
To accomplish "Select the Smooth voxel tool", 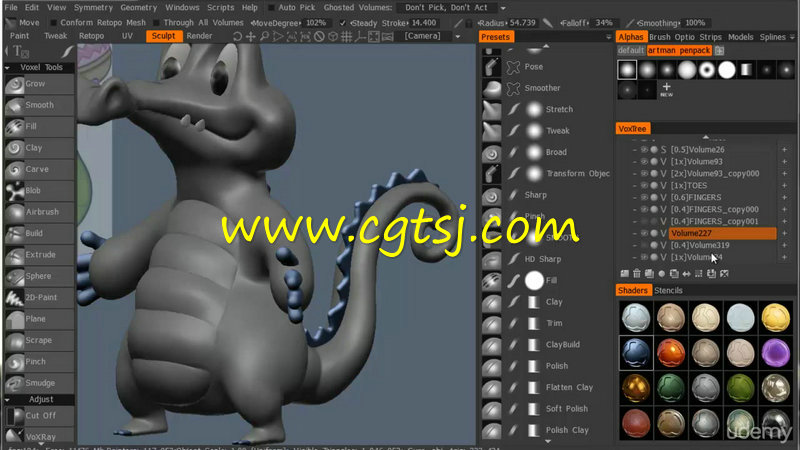I will 39,105.
